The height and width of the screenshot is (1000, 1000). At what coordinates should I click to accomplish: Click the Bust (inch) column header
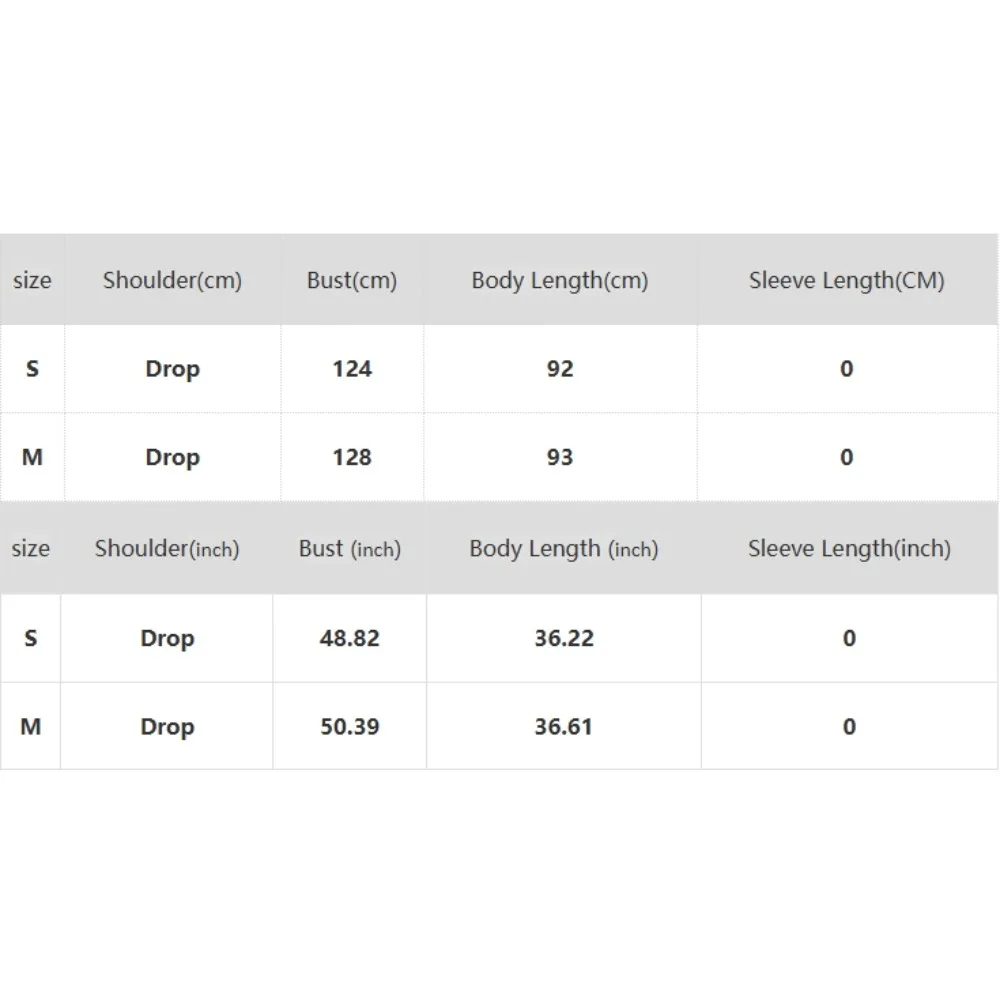pos(349,549)
